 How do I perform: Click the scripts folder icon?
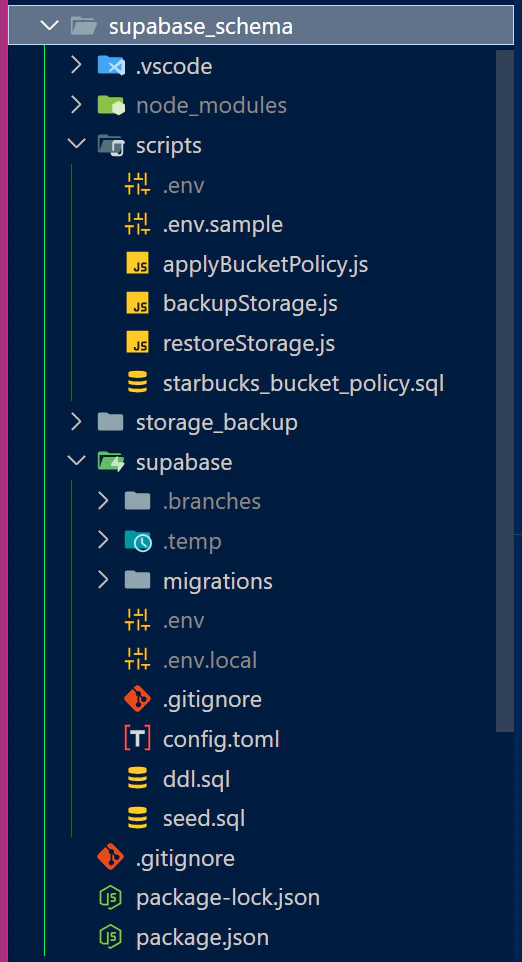111,145
